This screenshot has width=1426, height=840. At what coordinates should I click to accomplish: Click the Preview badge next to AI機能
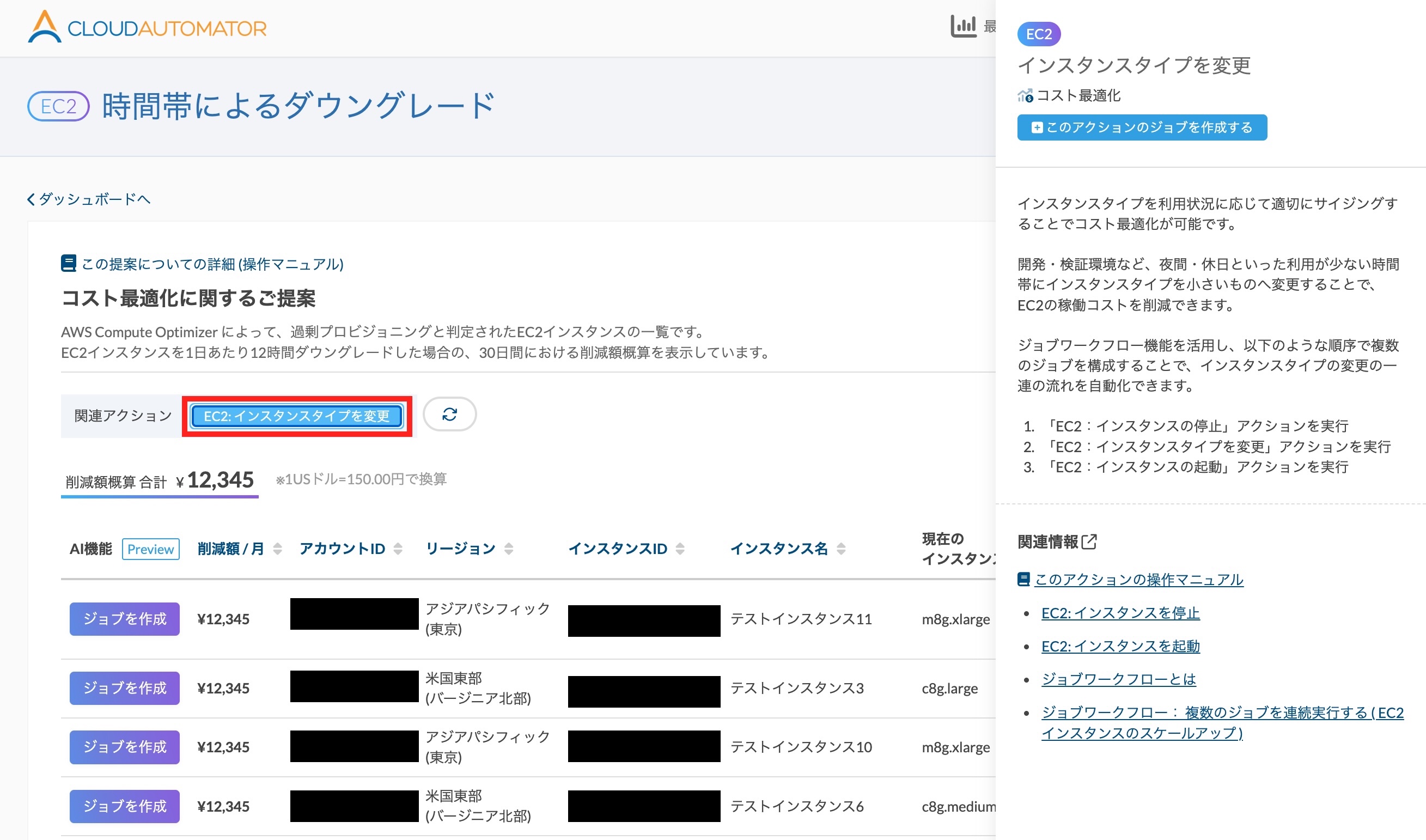point(150,549)
